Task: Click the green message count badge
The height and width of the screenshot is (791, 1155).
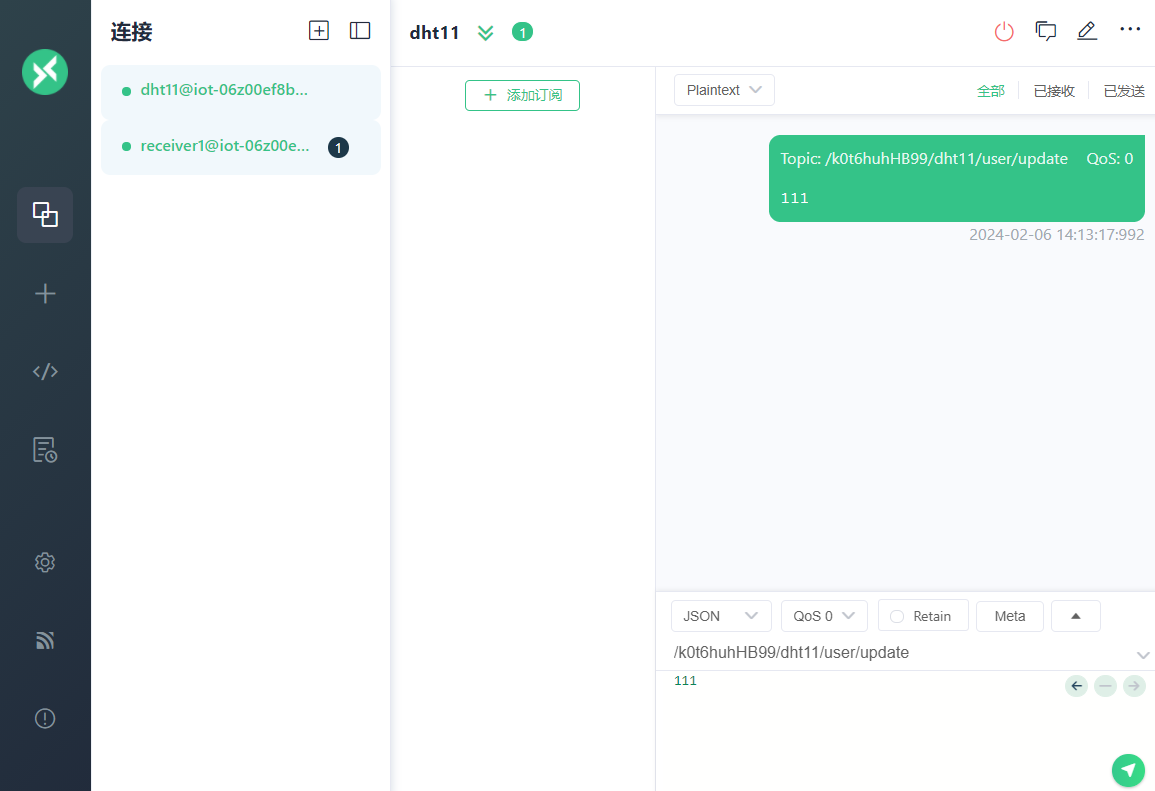Action: [522, 32]
